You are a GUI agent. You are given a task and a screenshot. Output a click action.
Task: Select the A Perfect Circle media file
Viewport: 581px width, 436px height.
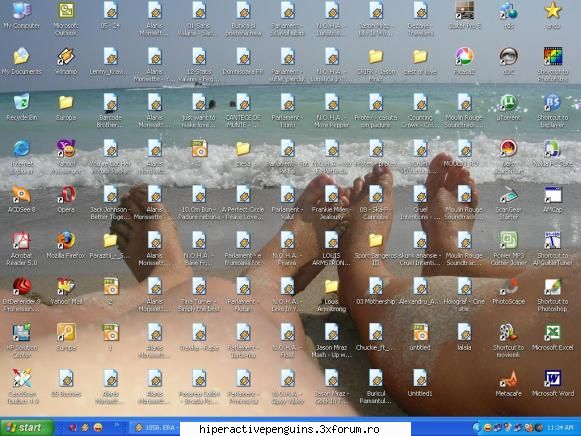(243, 203)
